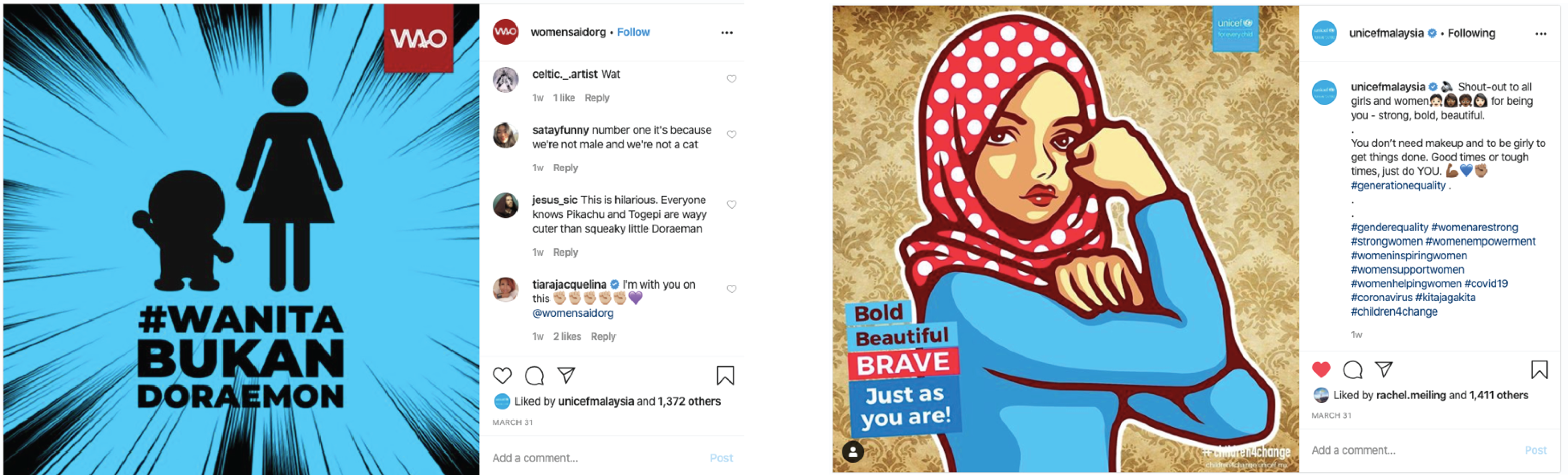Screen dimensions: 1568x475
Task: Open comment bubble on womensaidorg post
Action: pos(535,376)
